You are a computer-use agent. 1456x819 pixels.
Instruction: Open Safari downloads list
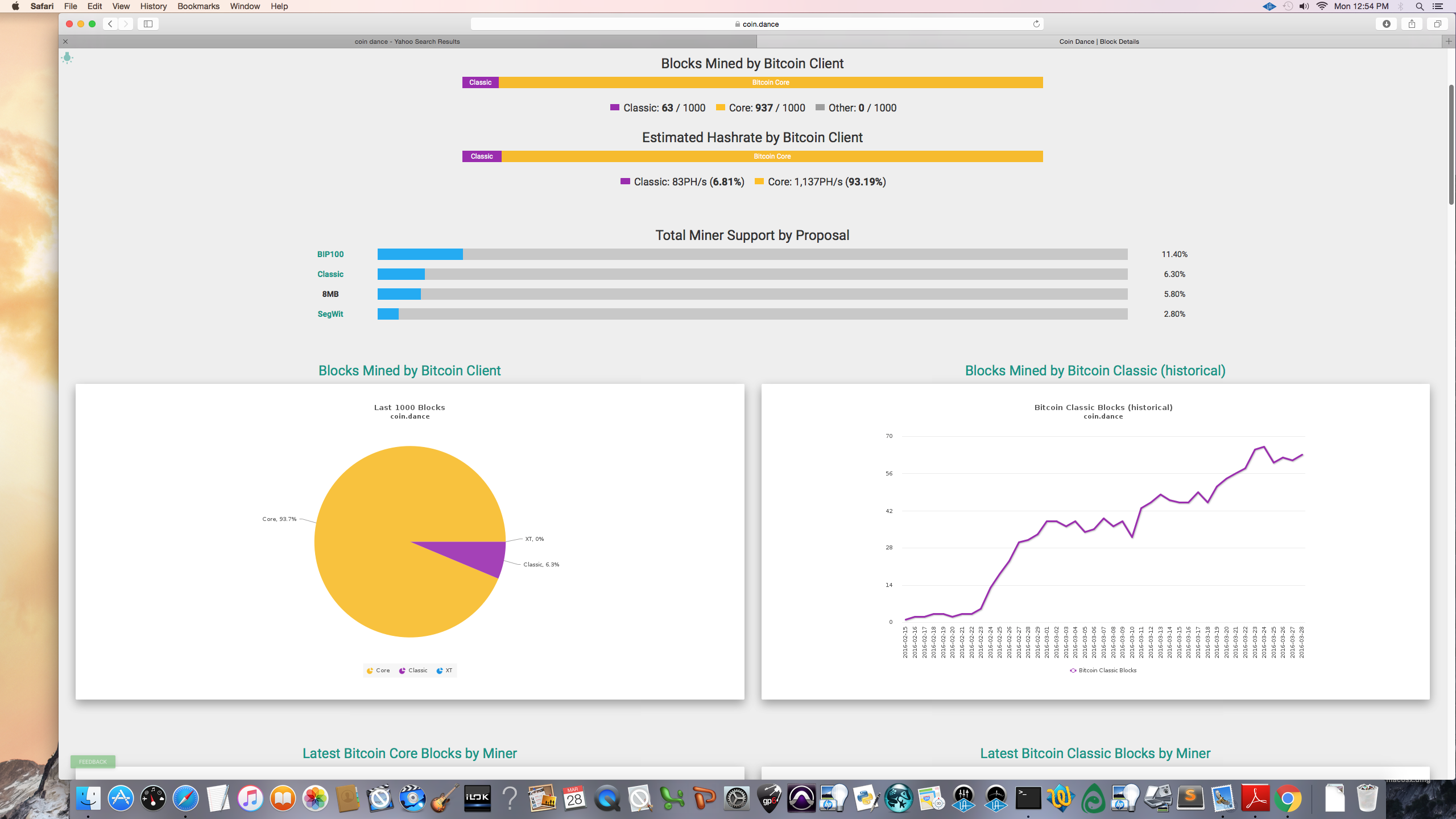pos(1387,24)
